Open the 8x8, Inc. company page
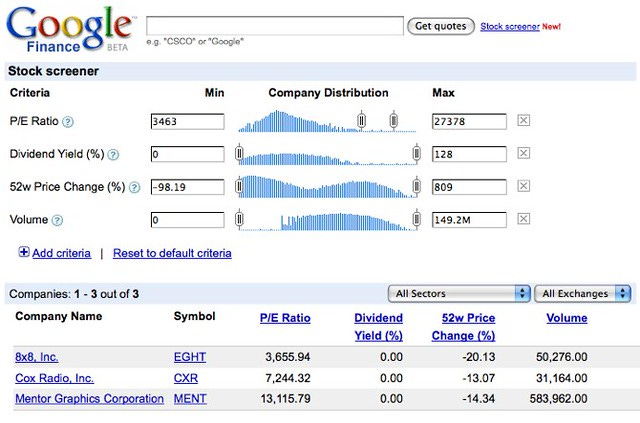This screenshot has width=640, height=423. [x=37, y=357]
